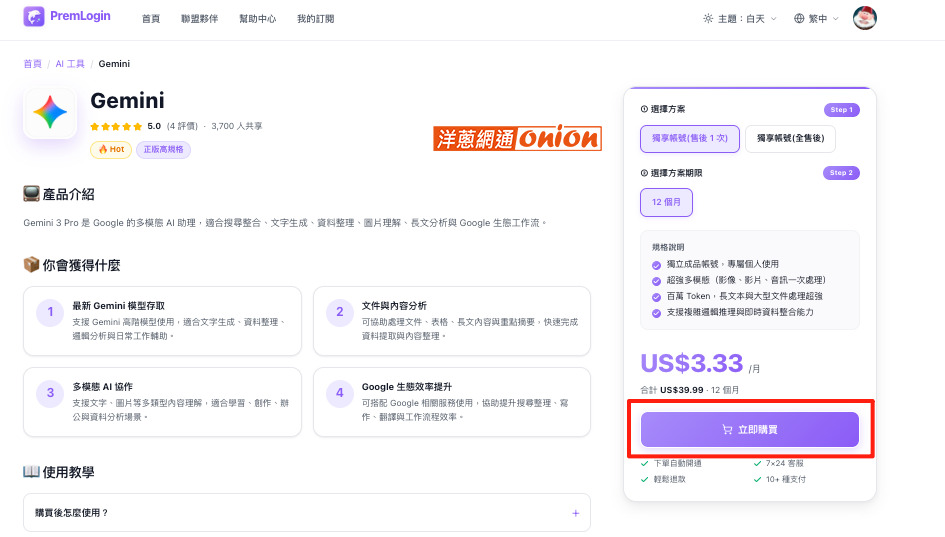The image size is (945, 537).
Task: Open 我的訂閱 navigation item
Action: (315, 19)
